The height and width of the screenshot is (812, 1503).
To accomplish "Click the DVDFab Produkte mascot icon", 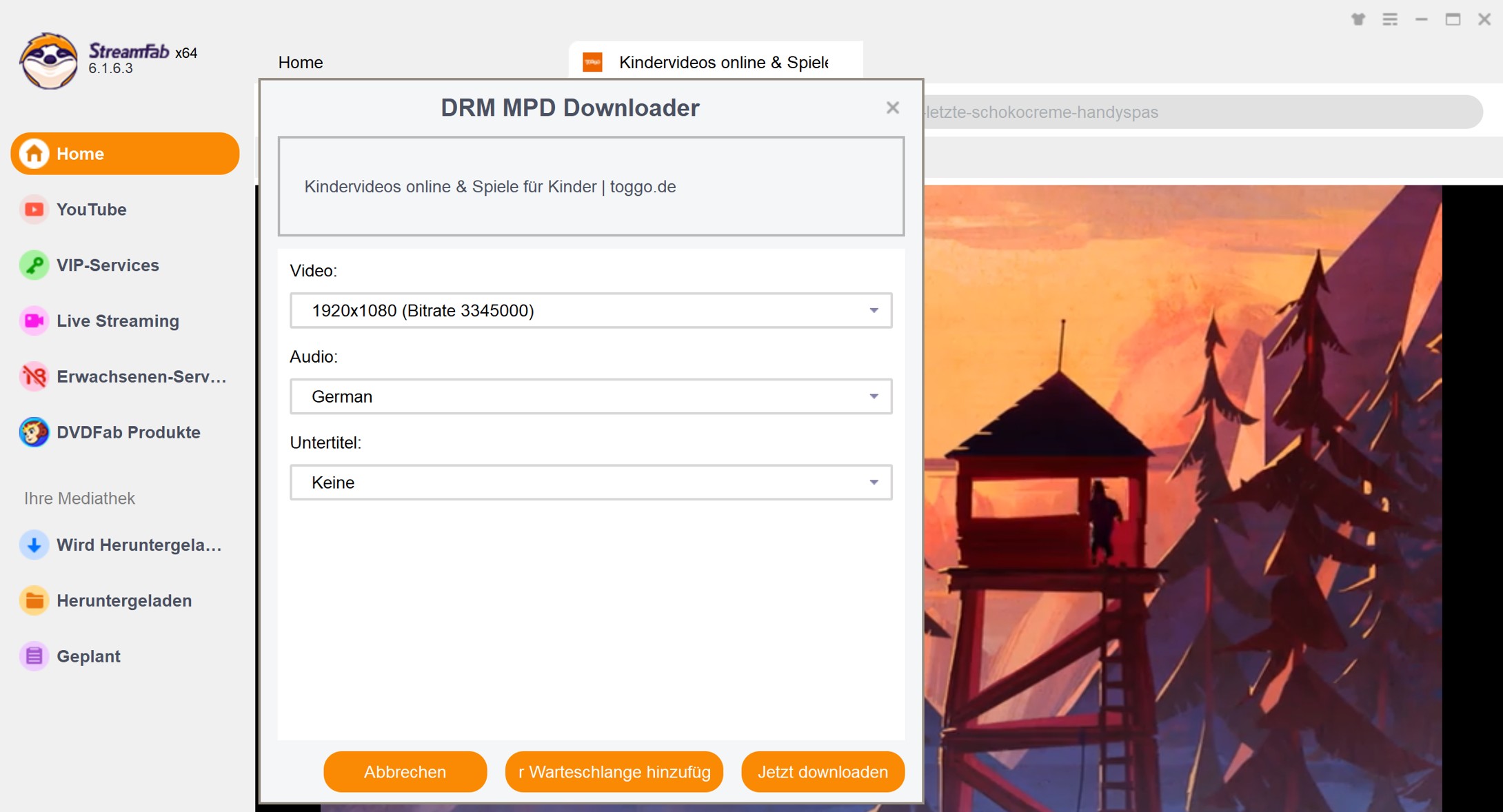I will tap(34, 433).
